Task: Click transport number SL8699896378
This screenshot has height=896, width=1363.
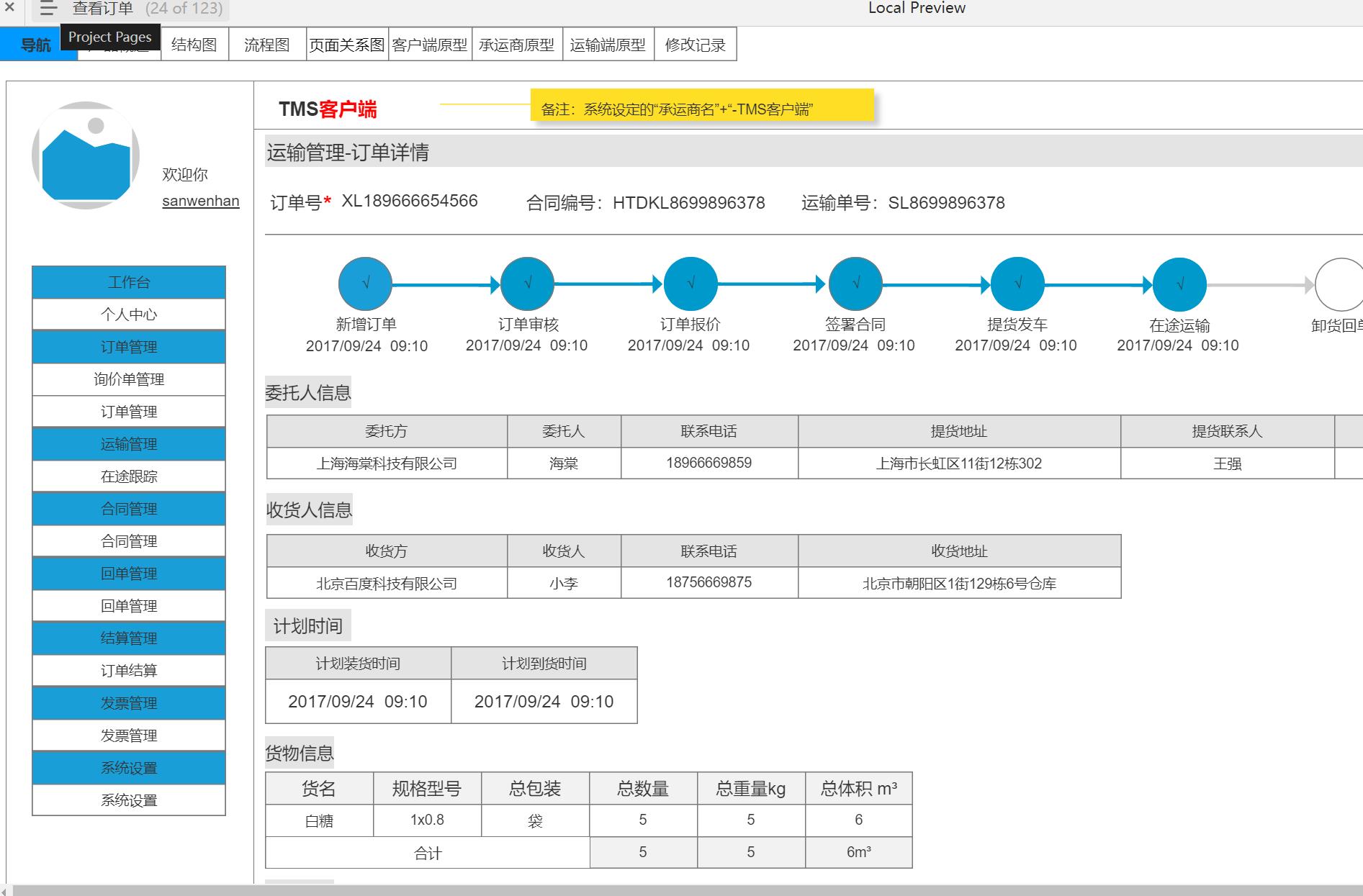Action: pos(947,203)
